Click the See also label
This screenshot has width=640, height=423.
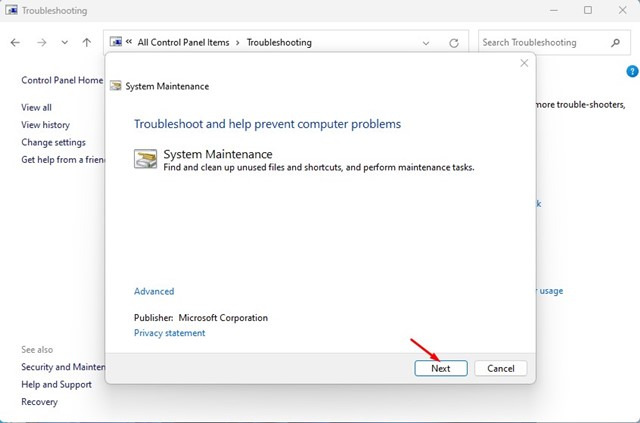[x=37, y=350]
